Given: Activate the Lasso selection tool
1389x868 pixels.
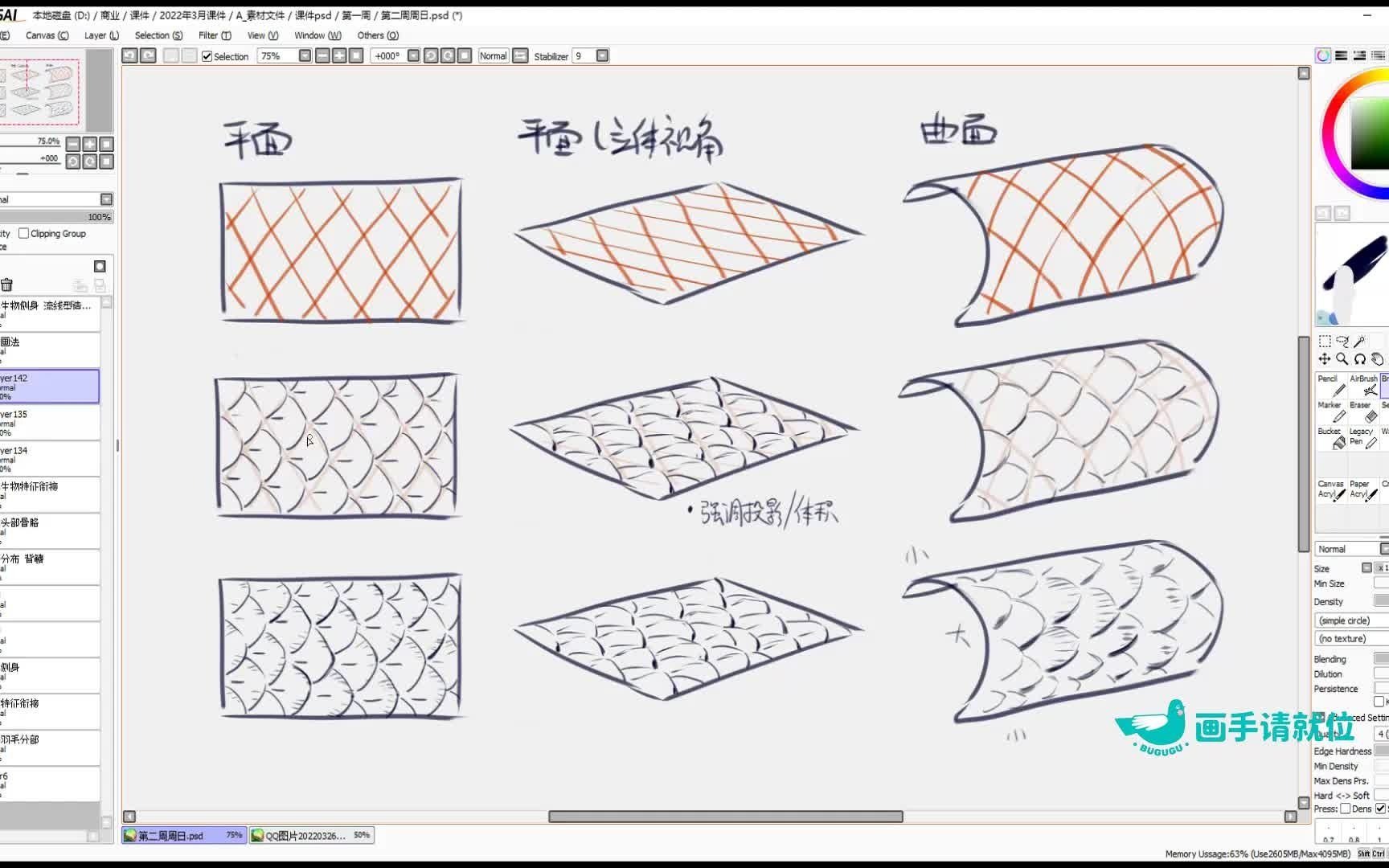Looking at the screenshot, I should [1342, 342].
